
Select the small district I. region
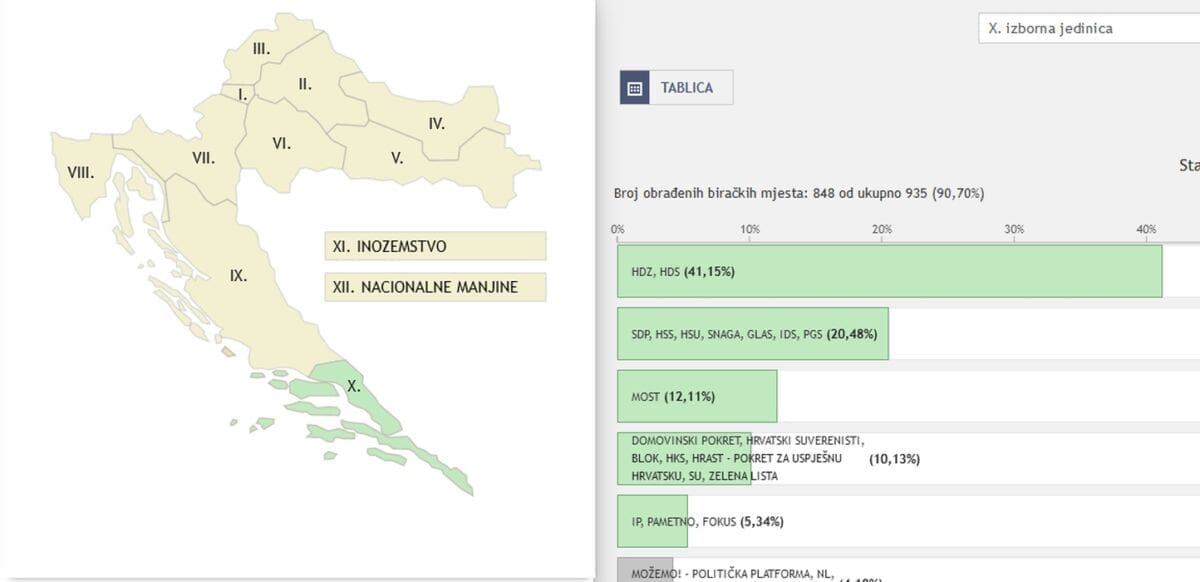click(x=241, y=95)
